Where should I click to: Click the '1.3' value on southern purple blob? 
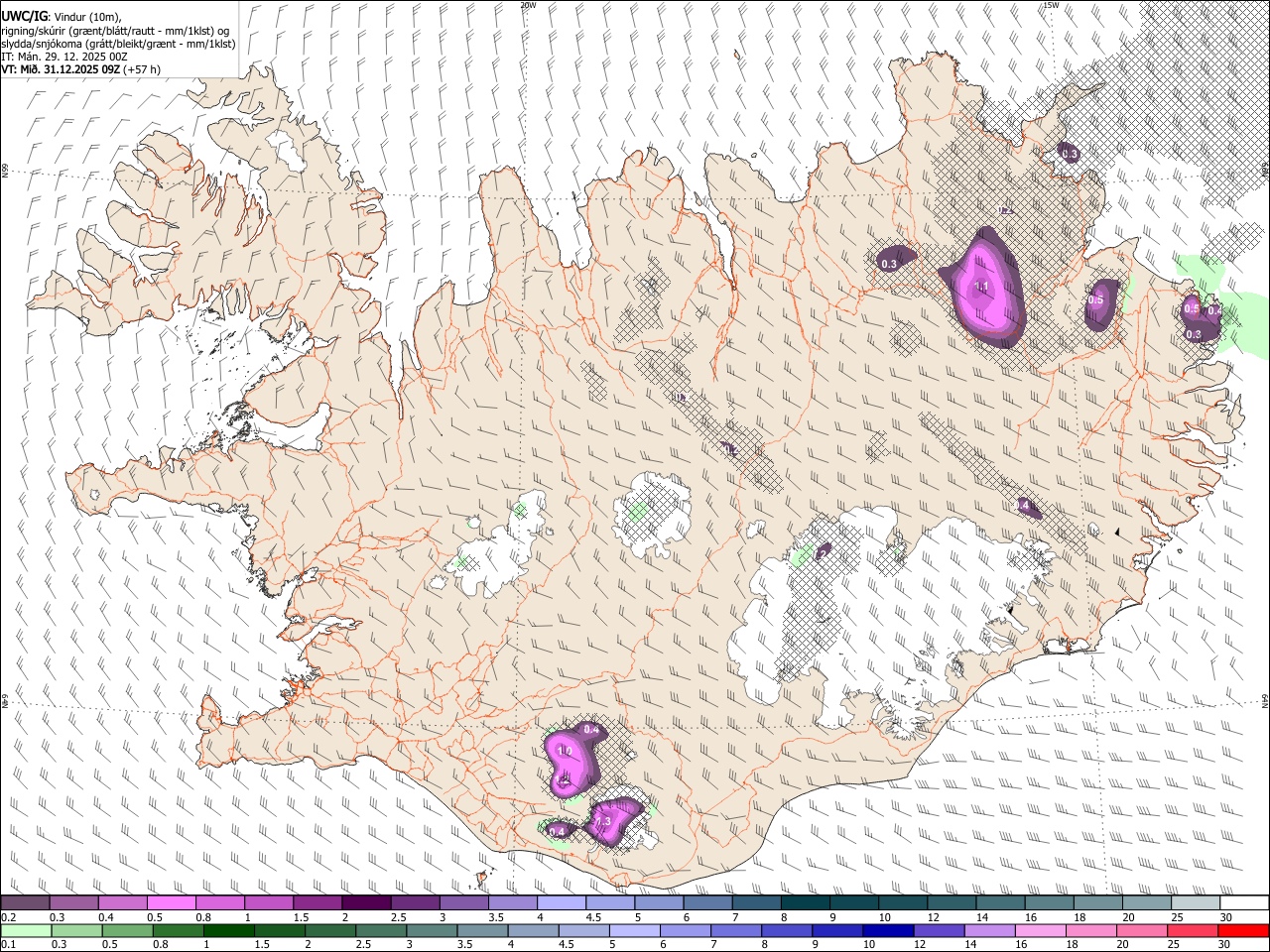point(601,821)
